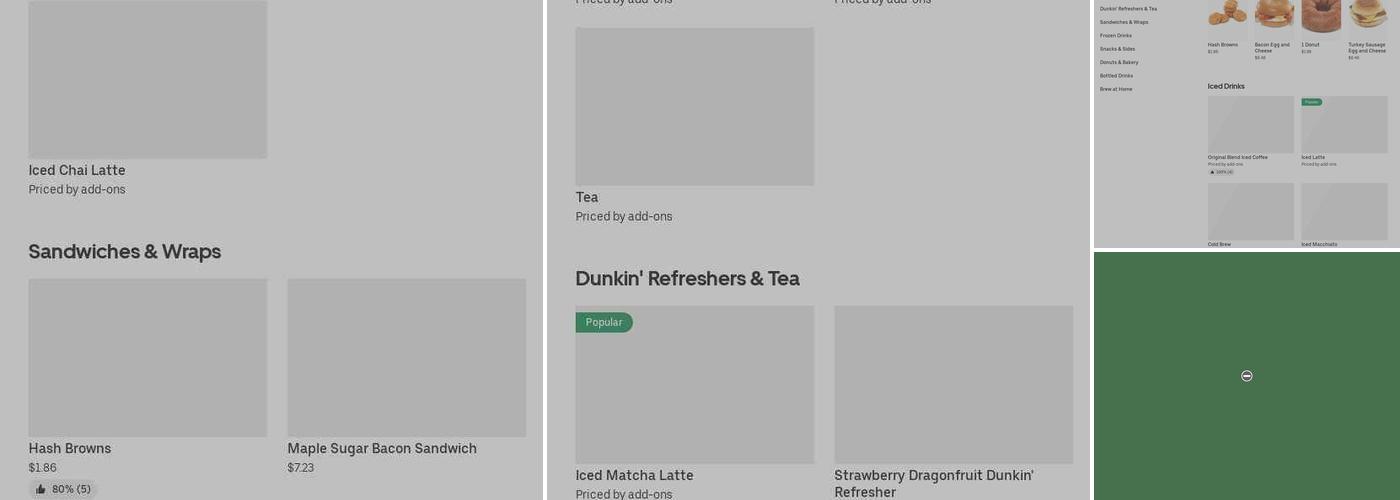Click the thumbs-up icon beside 80% (5)

coord(41,489)
